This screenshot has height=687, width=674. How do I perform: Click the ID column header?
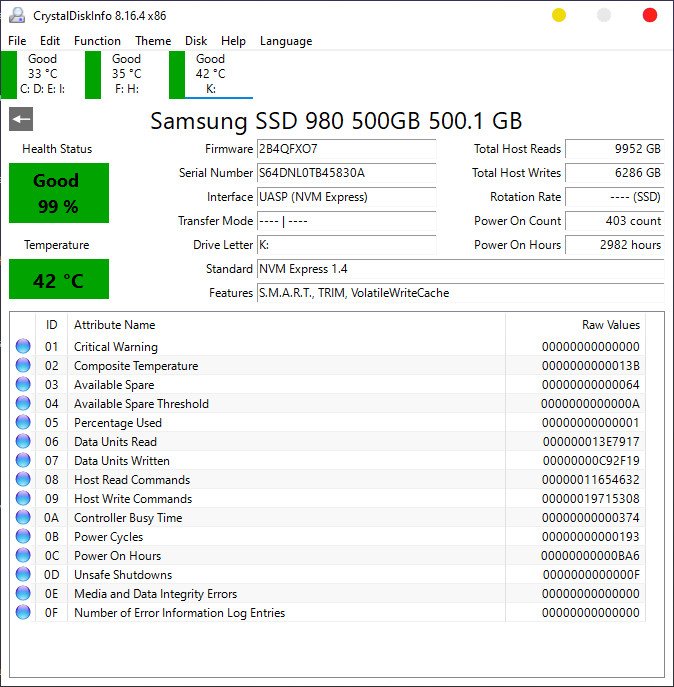click(x=51, y=325)
